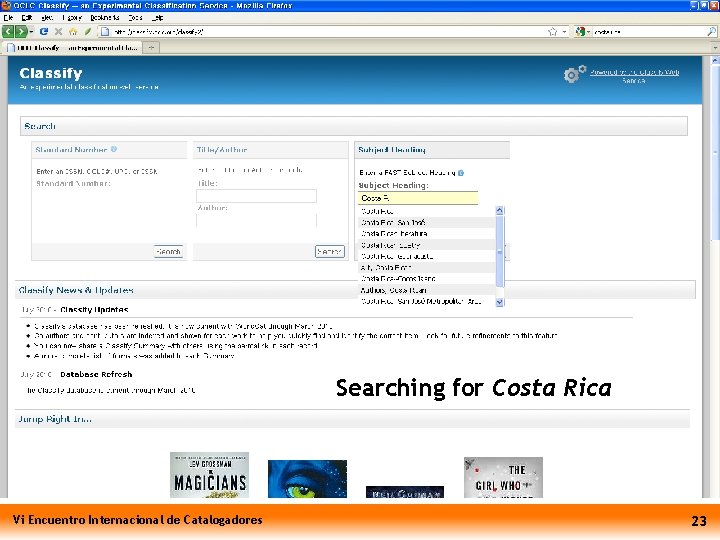Open the Bookmarks menu
The image size is (720, 540).
point(105,18)
